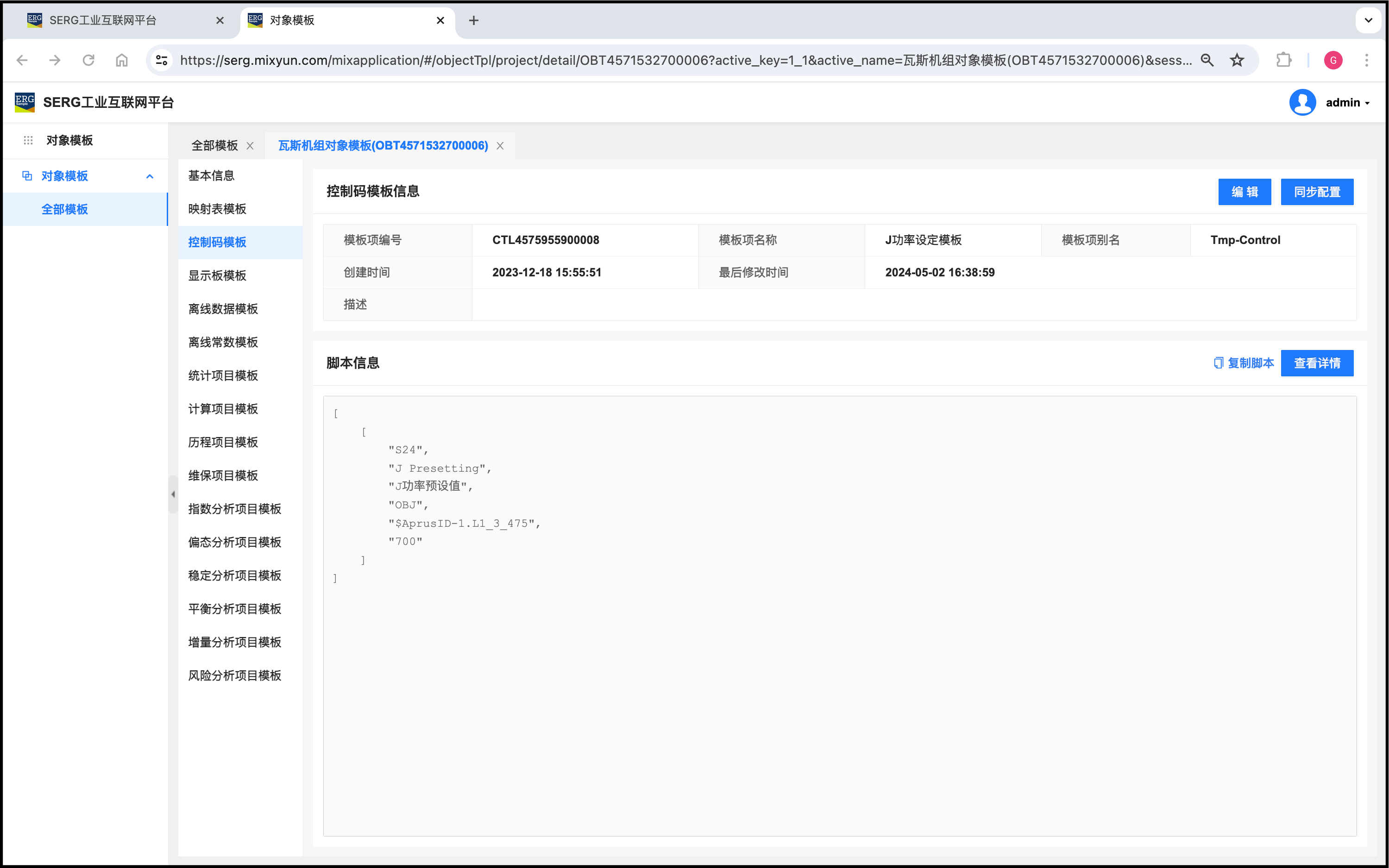1389x868 pixels.
Task: Click the bookmark star icon
Action: click(1237, 60)
